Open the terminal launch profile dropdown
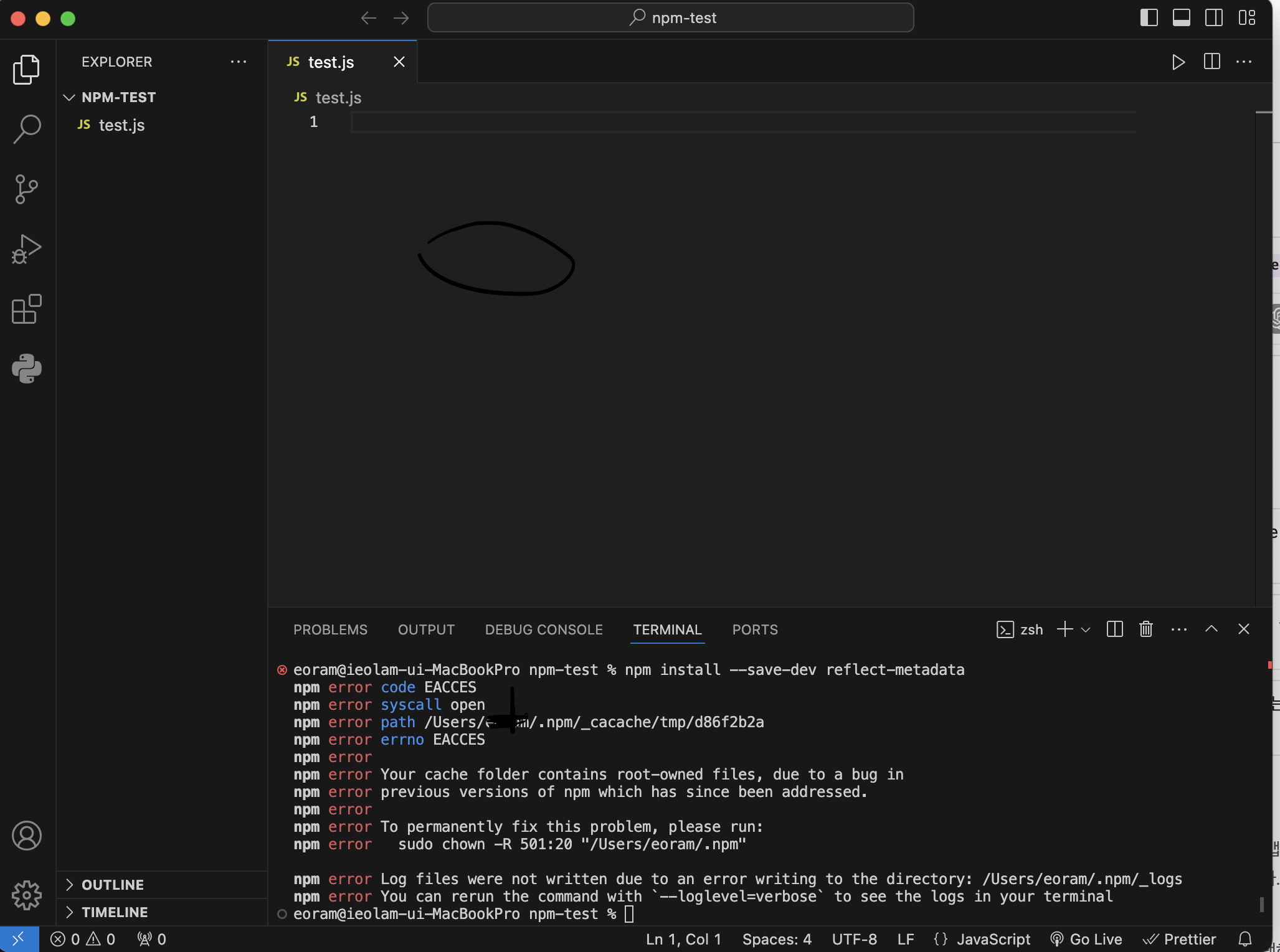This screenshot has height=952, width=1280. [1086, 629]
